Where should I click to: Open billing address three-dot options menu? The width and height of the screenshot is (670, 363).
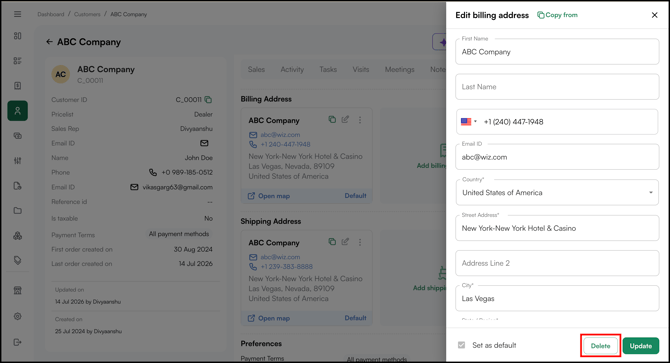pos(360,120)
